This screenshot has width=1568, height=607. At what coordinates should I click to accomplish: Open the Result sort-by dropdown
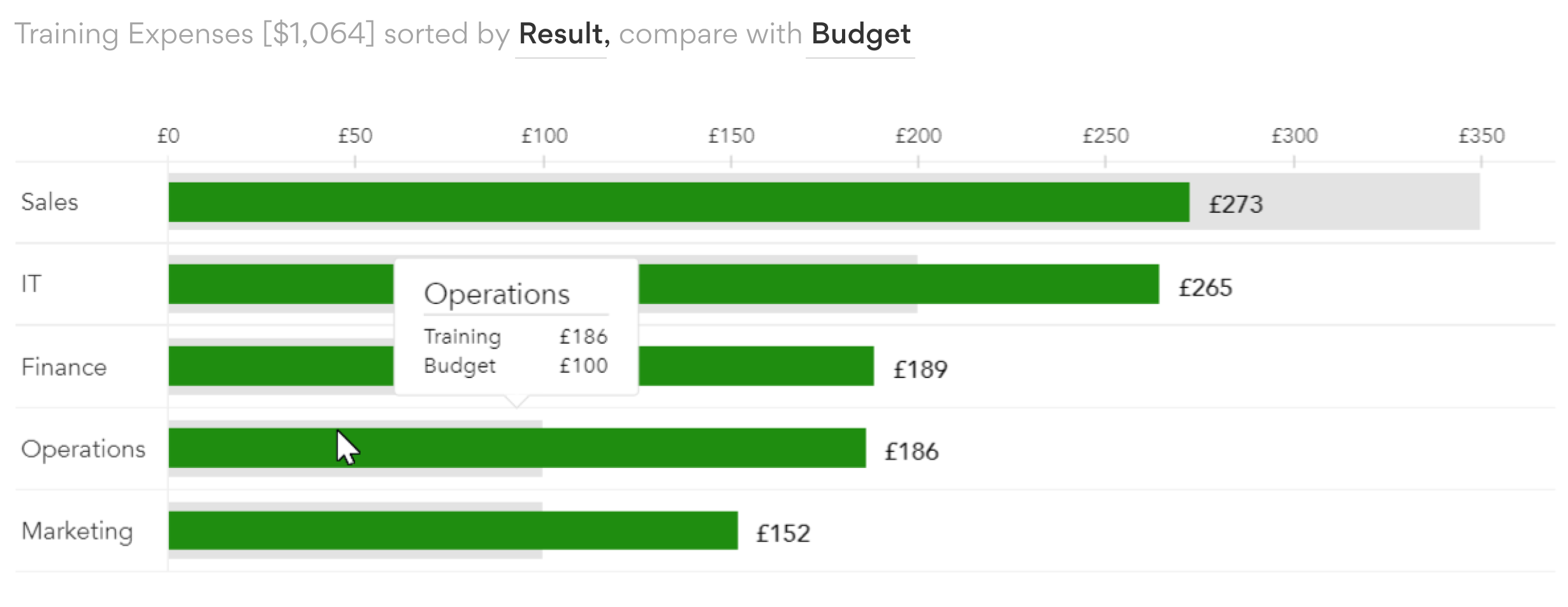561,34
